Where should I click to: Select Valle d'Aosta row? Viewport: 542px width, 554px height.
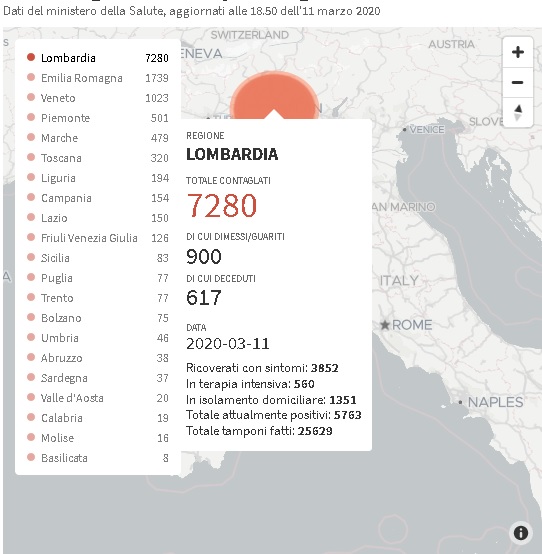(x=98, y=398)
